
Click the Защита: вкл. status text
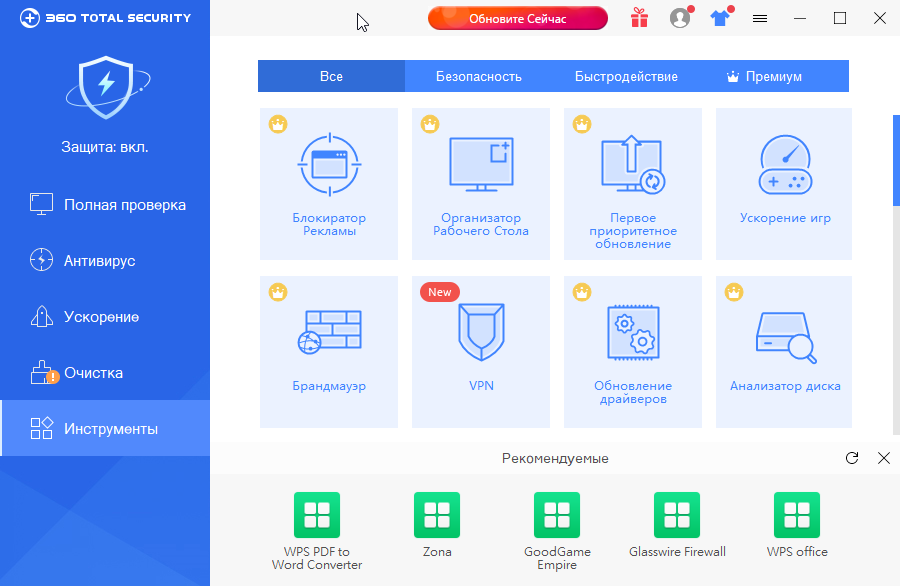coord(105,147)
